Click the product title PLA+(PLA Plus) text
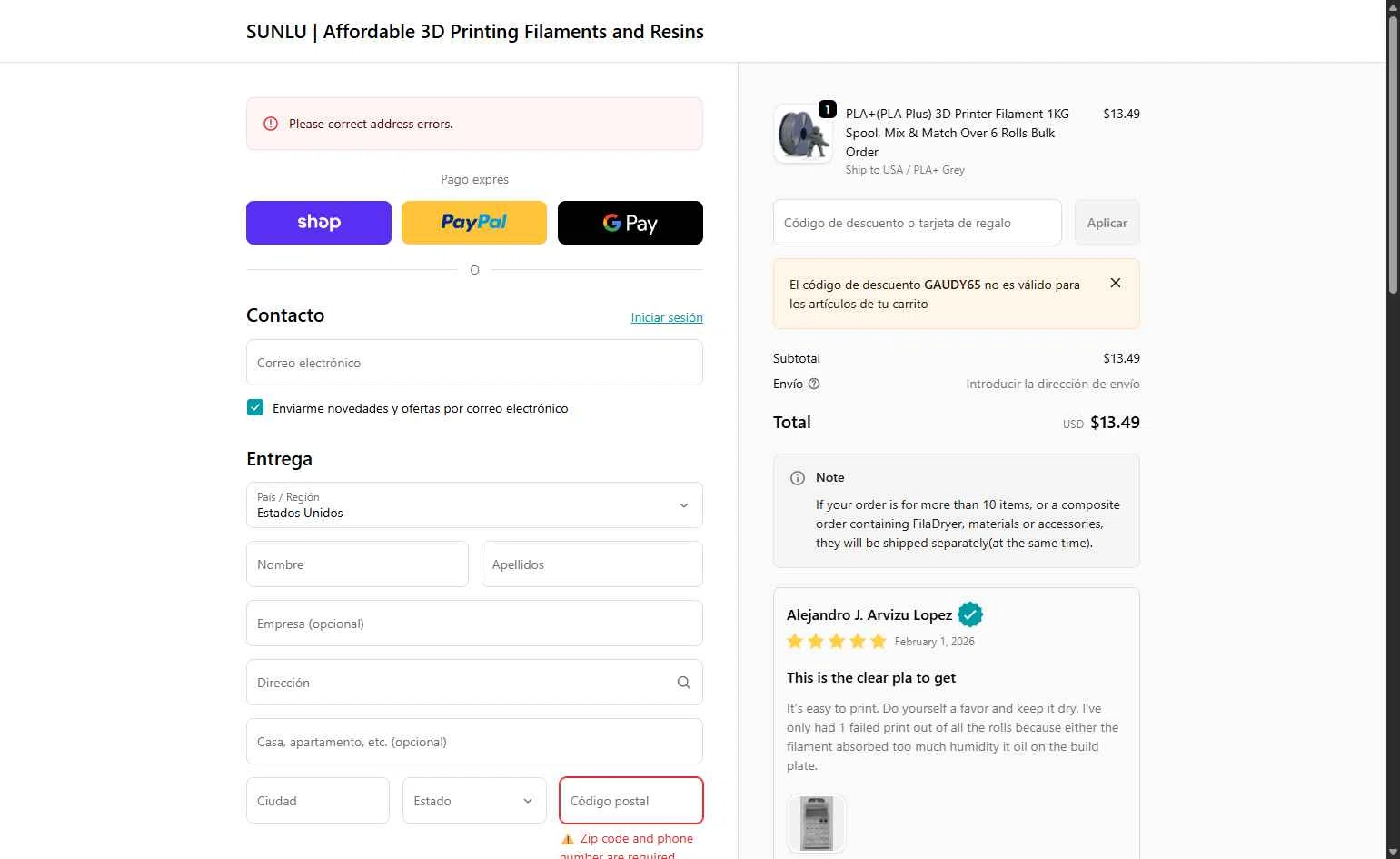The width and height of the screenshot is (1400, 859). point(958,133)
